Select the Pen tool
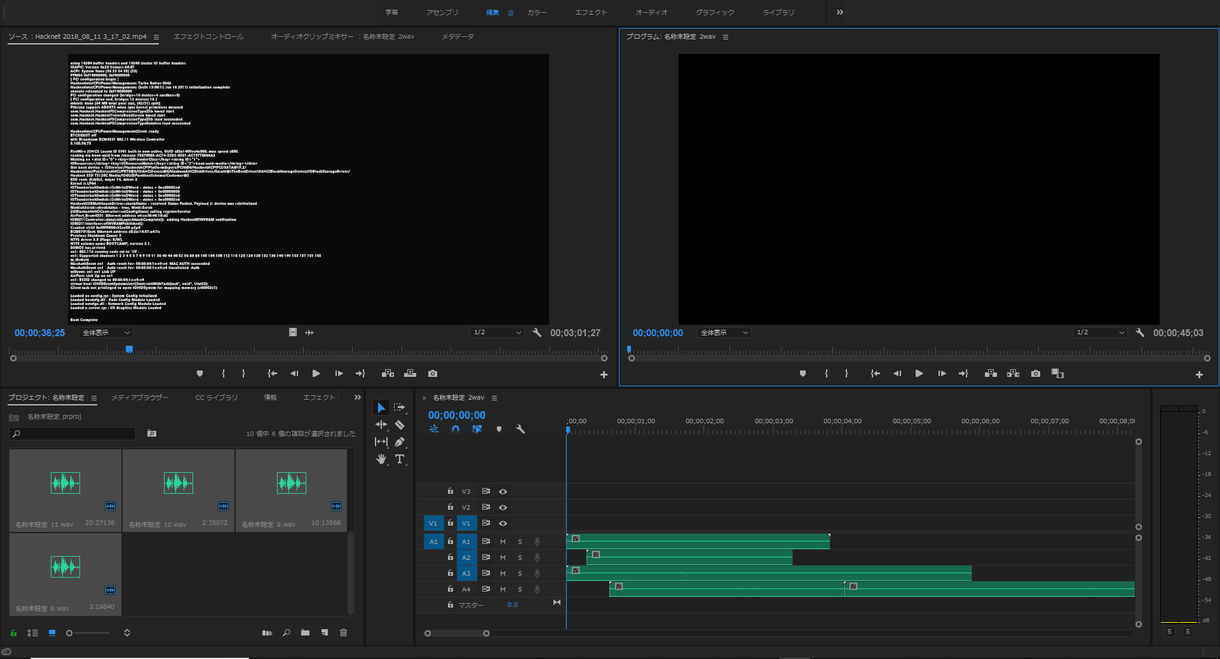Screen dimensions: 1220x659 [399, 442]
